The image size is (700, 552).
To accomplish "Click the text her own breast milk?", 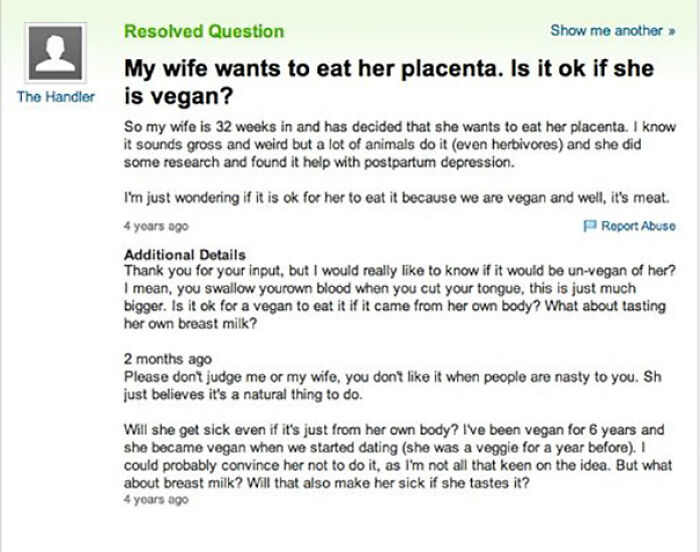I will tap(191, 323).
